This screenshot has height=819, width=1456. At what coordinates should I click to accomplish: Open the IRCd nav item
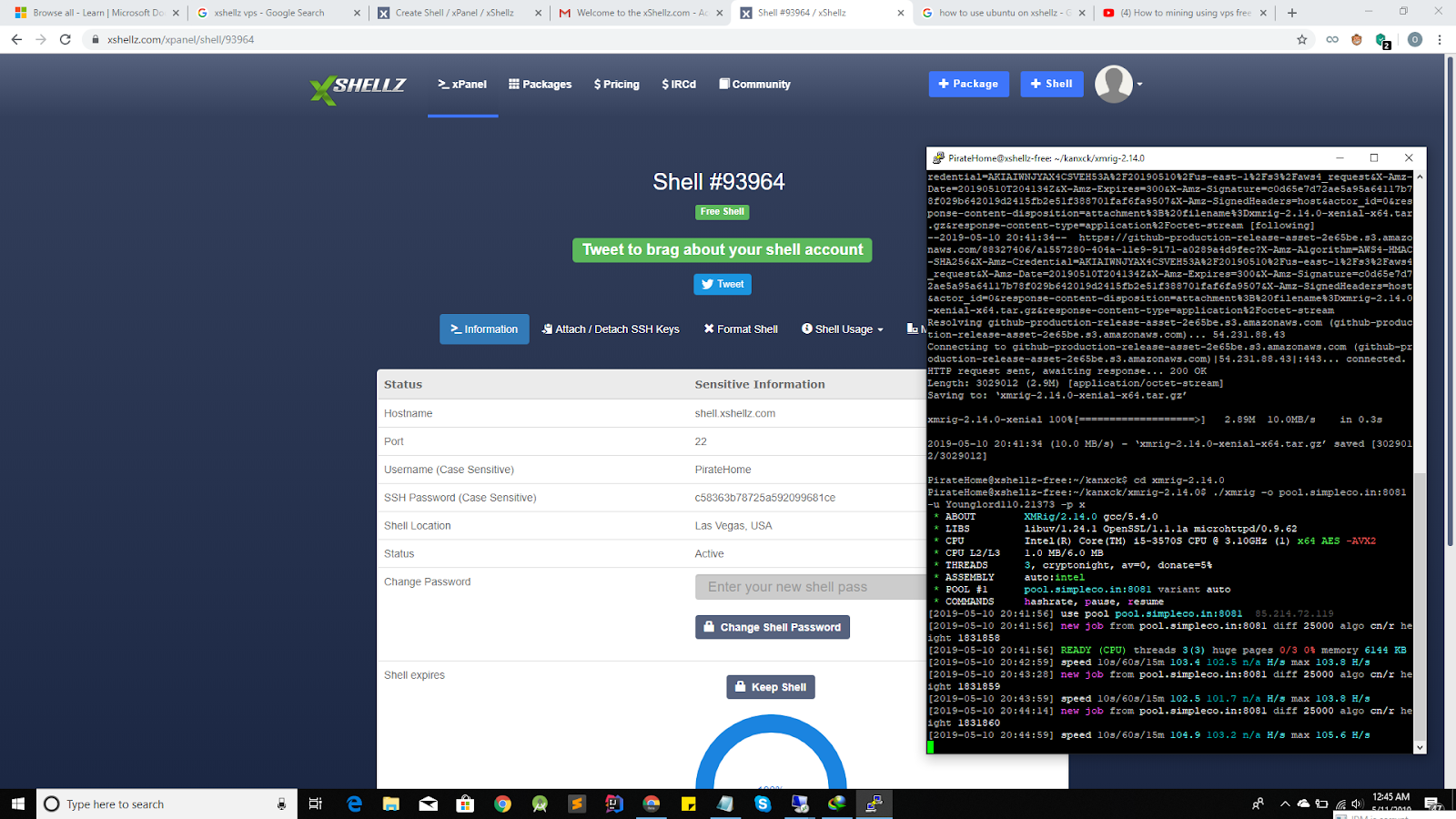[x=679, y=85]
